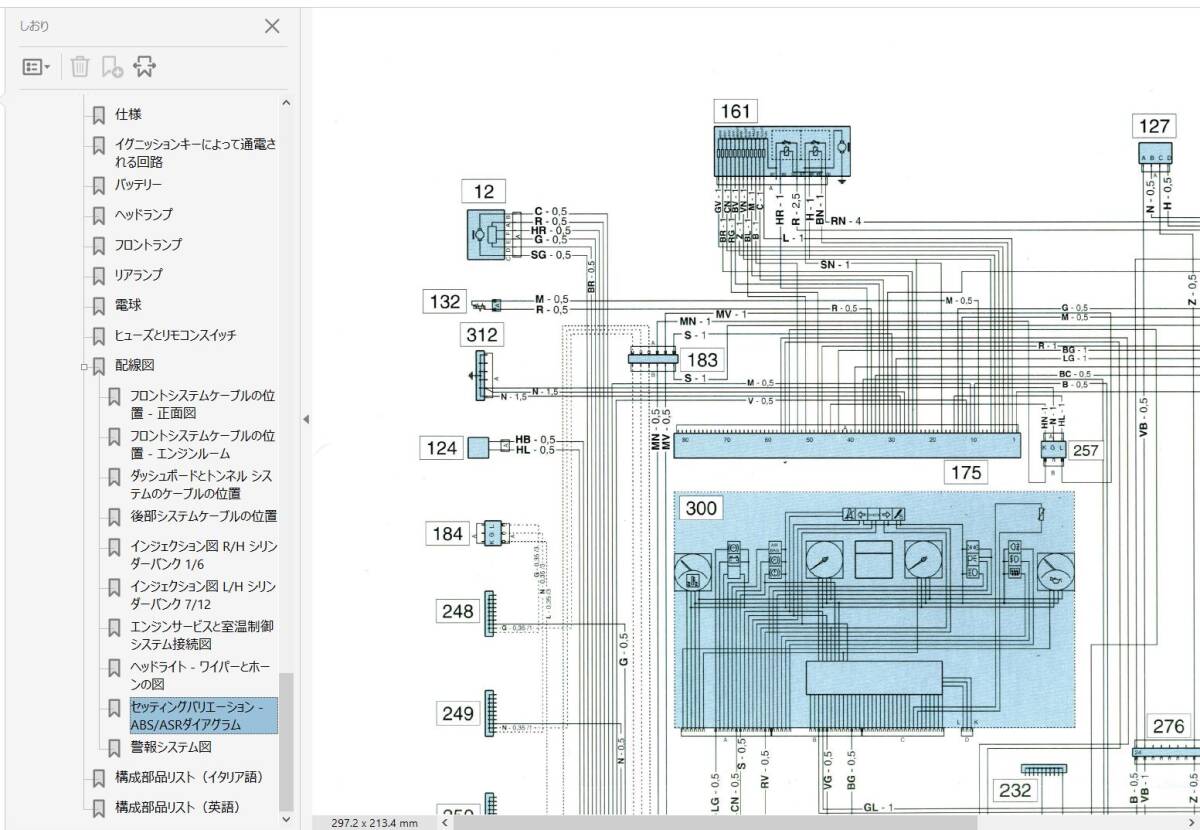Click bookmark icon beside ヘッドランプ

pyautogui.click(x=99, y=215)
